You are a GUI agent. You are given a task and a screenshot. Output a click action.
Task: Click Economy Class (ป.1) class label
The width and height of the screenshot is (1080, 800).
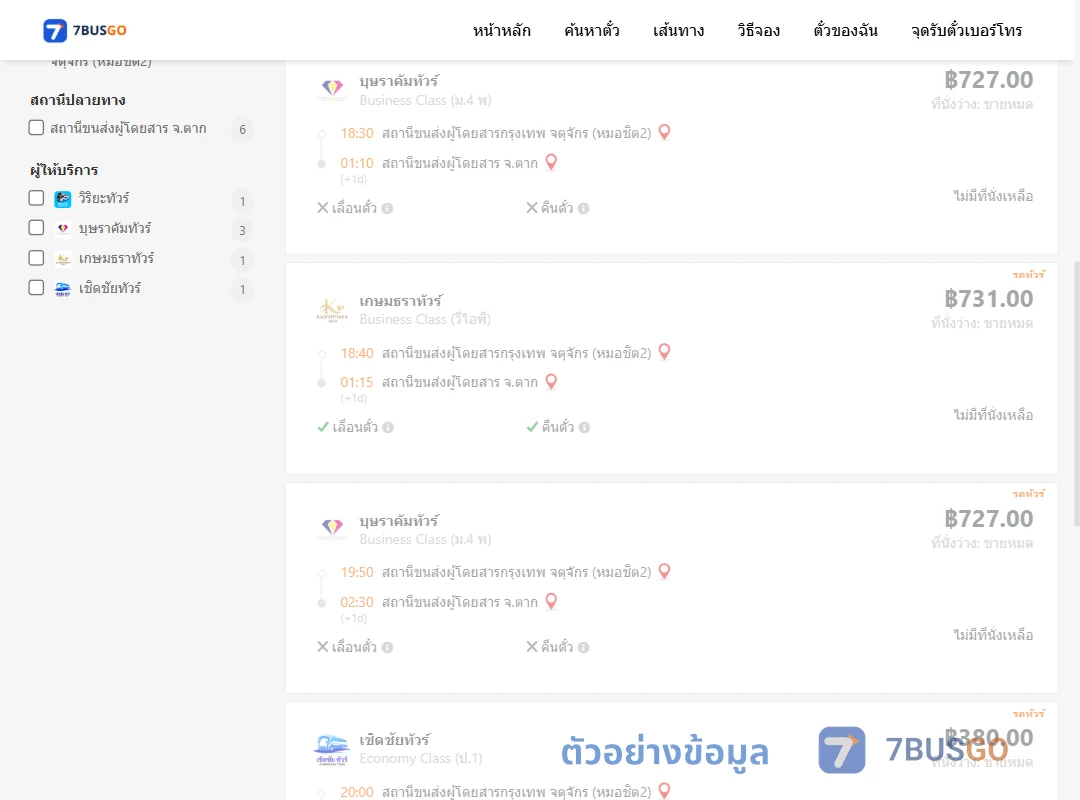pos(421,759)
